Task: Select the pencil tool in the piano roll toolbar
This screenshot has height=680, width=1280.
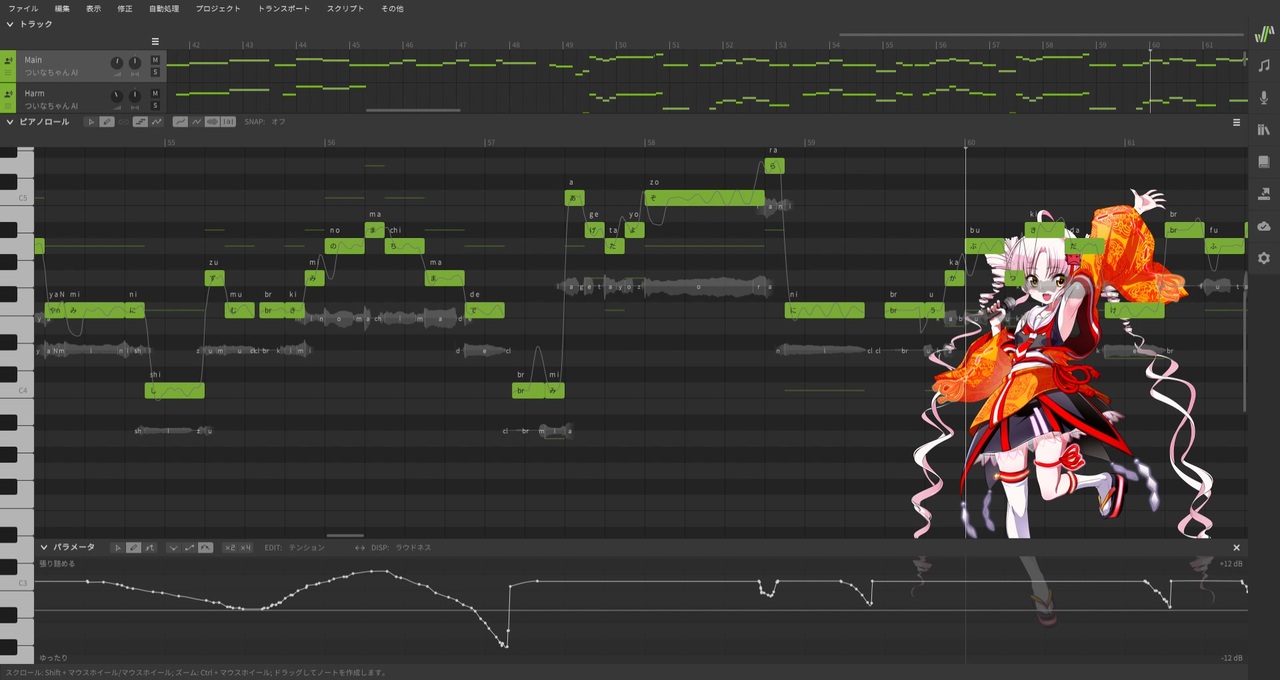Action: (106, 122)
